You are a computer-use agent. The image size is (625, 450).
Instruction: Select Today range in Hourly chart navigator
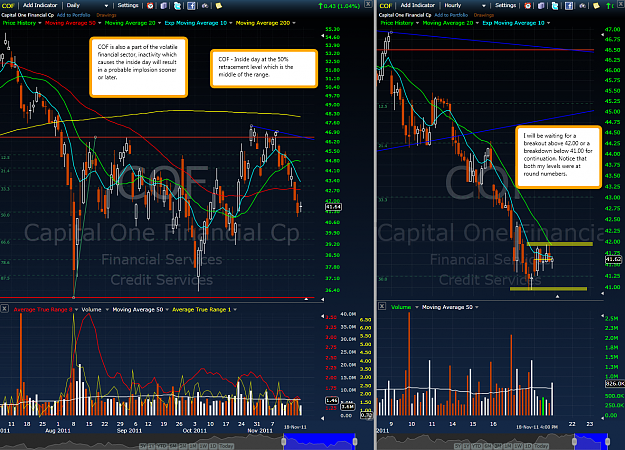[x=541, y=446]
